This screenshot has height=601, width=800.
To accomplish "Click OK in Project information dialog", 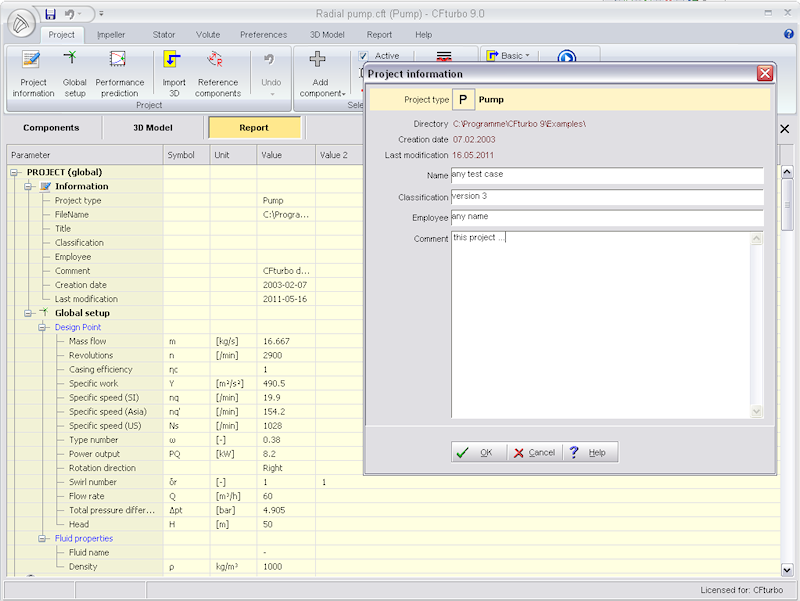I will click(479, 453).
